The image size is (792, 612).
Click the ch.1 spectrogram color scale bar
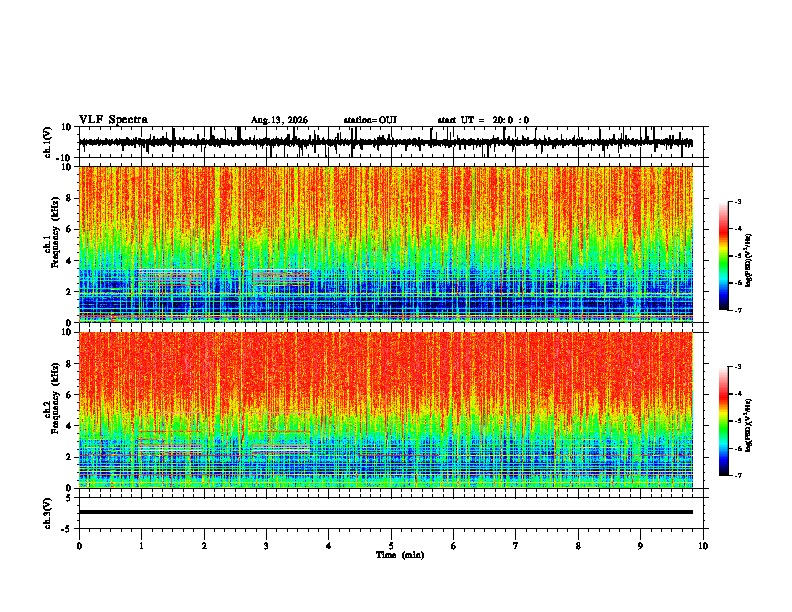point(723,256)
